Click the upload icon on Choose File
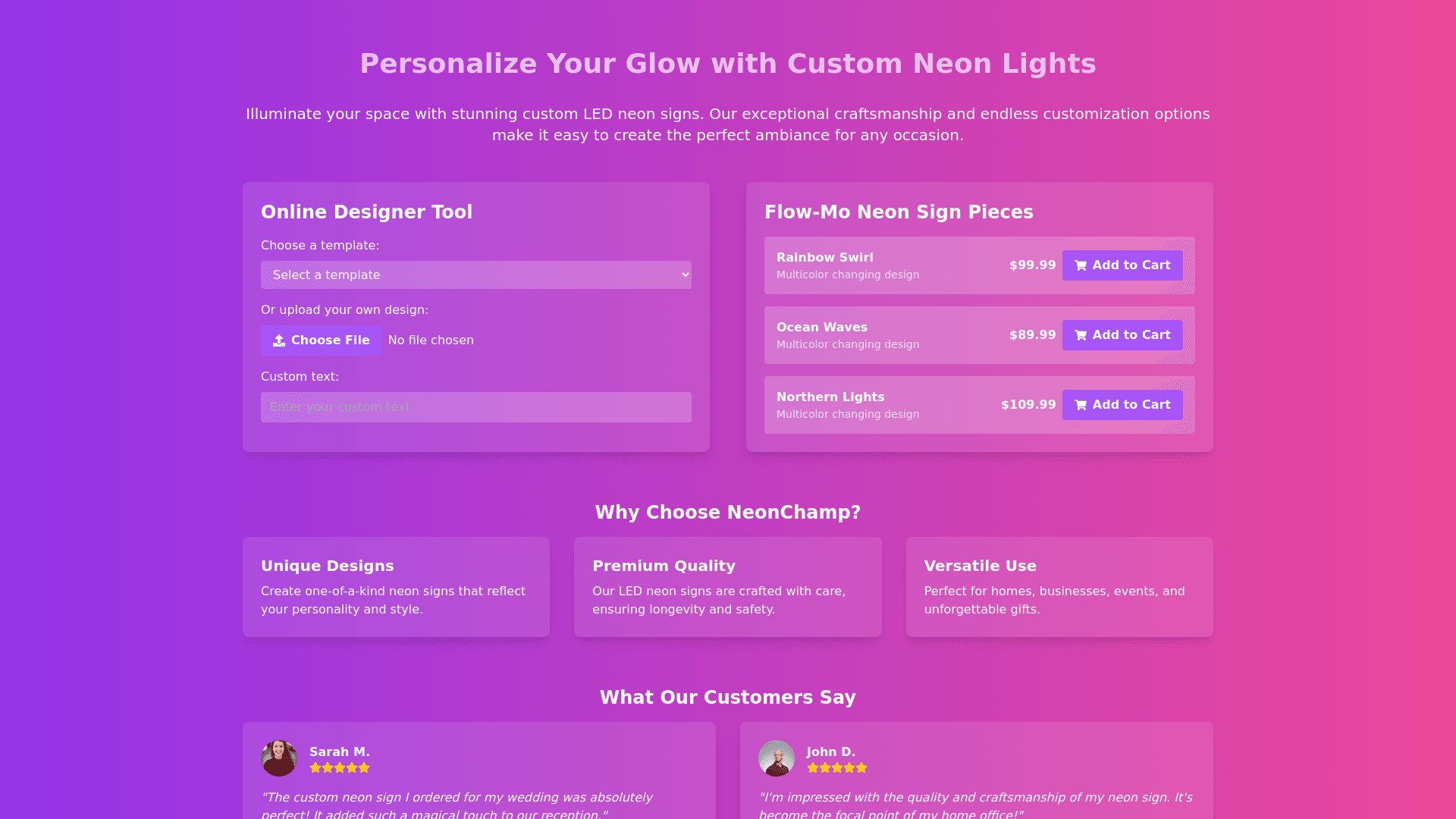1456x819 pixels. point(279,340)
